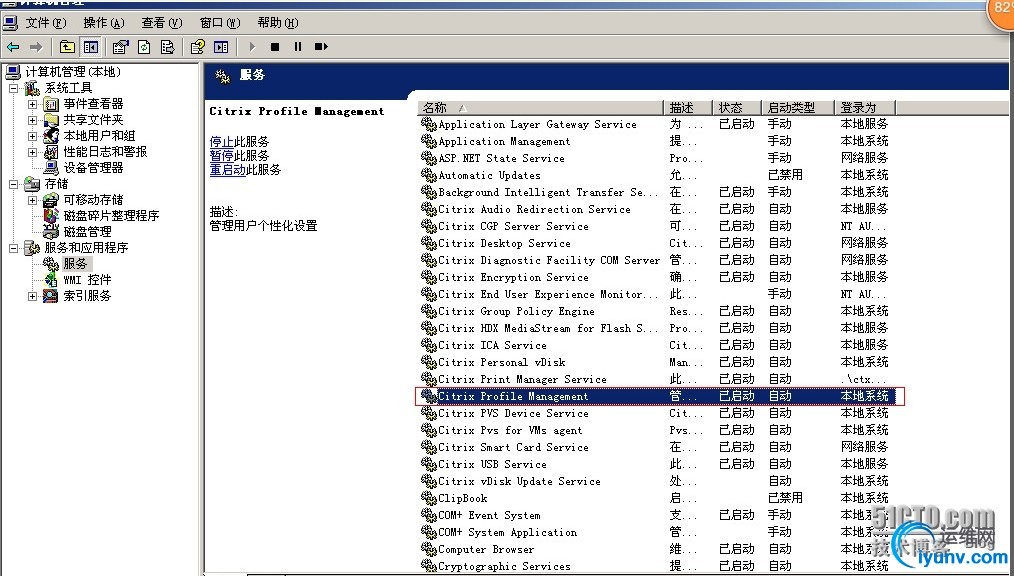
Task: Sort by the 状态 column header
Action: pos(737,107)
